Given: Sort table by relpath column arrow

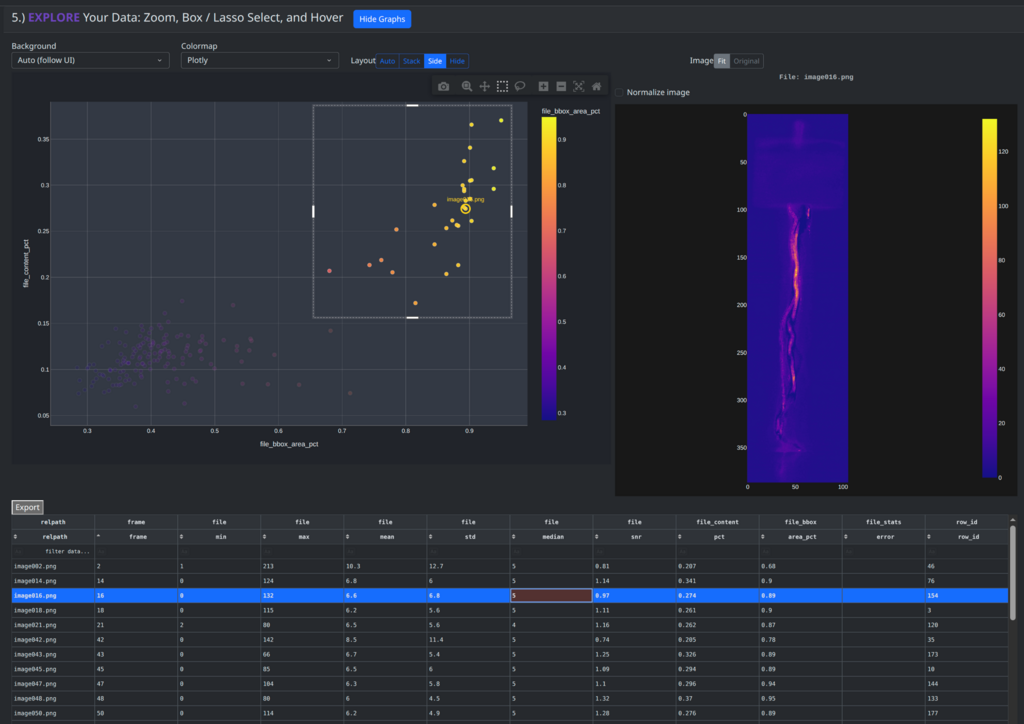Looking at the screenshot, I should pyautogui.click(x=16, y=537).
